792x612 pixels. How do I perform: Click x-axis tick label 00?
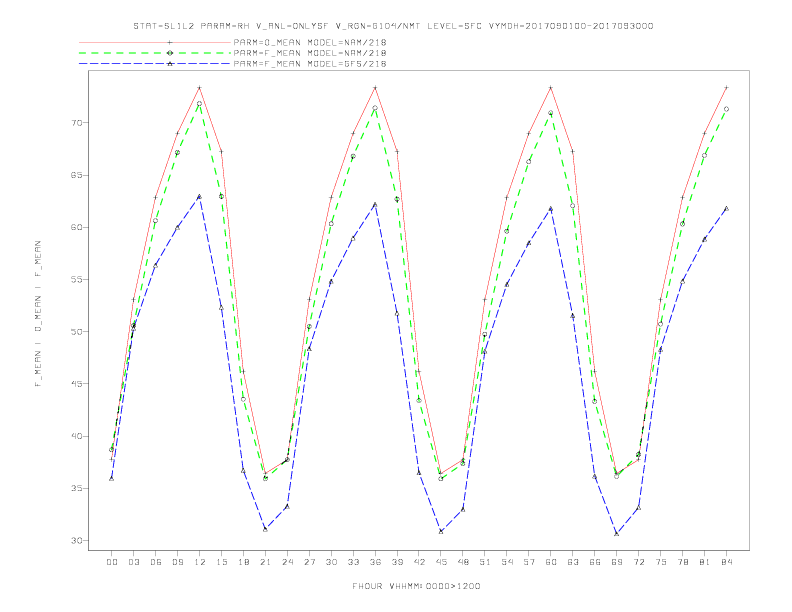[112, 562]
